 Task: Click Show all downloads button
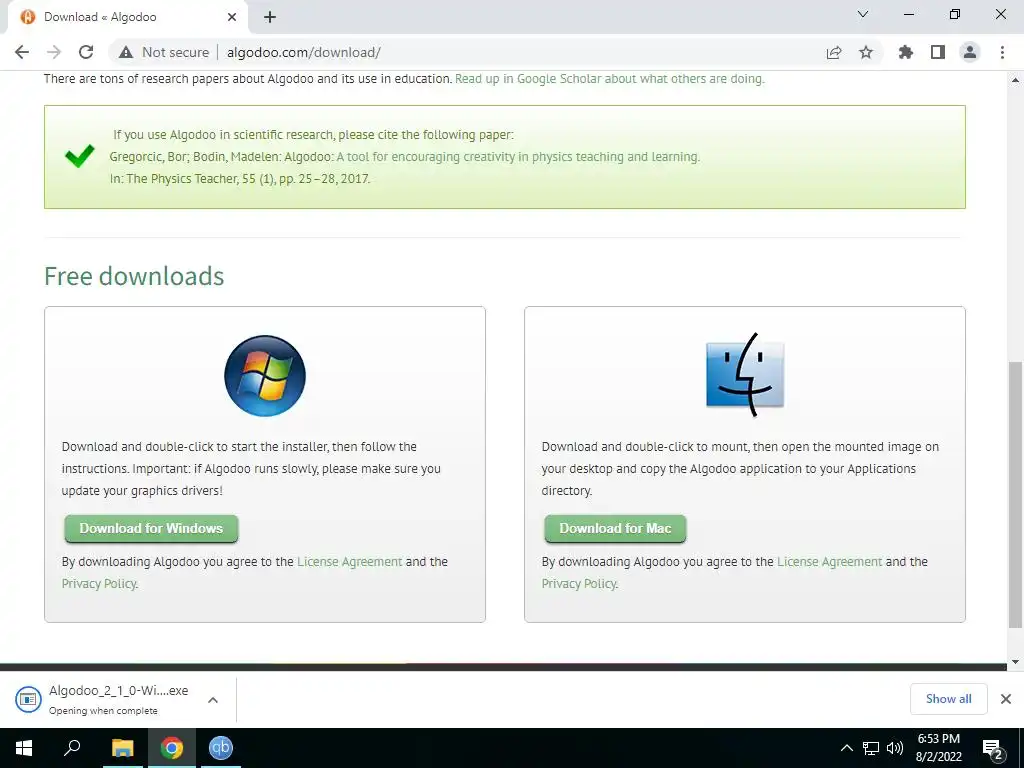tap(948, 699)
